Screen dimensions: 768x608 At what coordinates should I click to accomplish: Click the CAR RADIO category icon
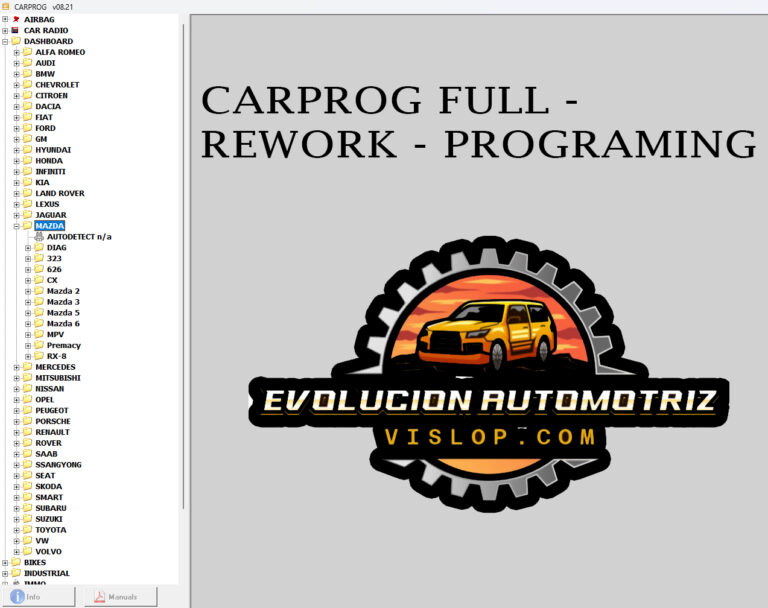[x=16, y=30]
